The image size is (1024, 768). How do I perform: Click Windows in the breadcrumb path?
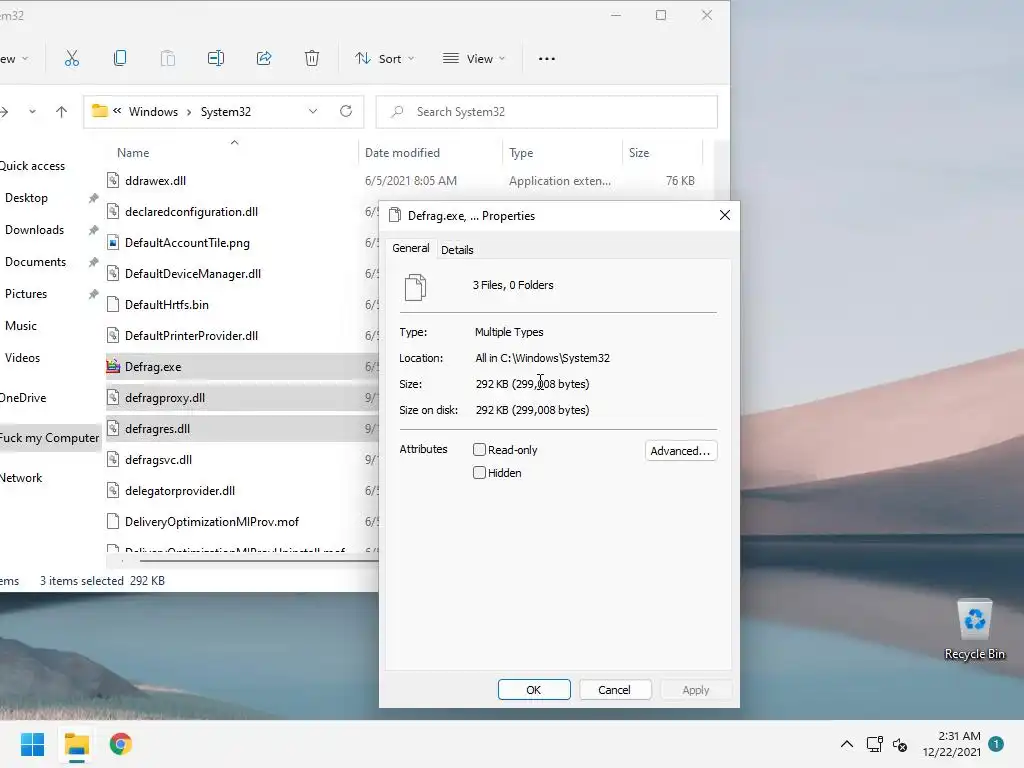(153, 112)
